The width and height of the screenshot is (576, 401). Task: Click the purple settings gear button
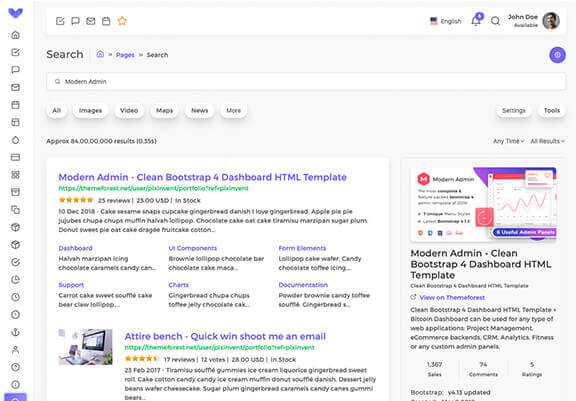tap(557, 55)
